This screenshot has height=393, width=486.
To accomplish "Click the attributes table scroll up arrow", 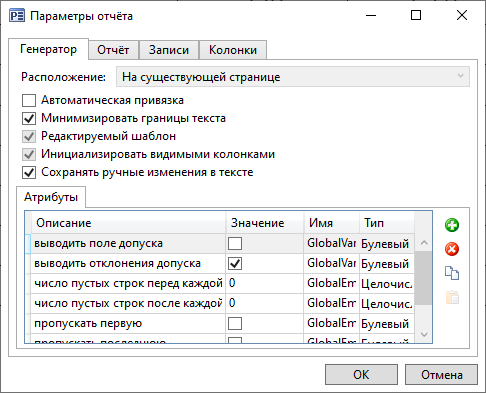I will [424, 243].
